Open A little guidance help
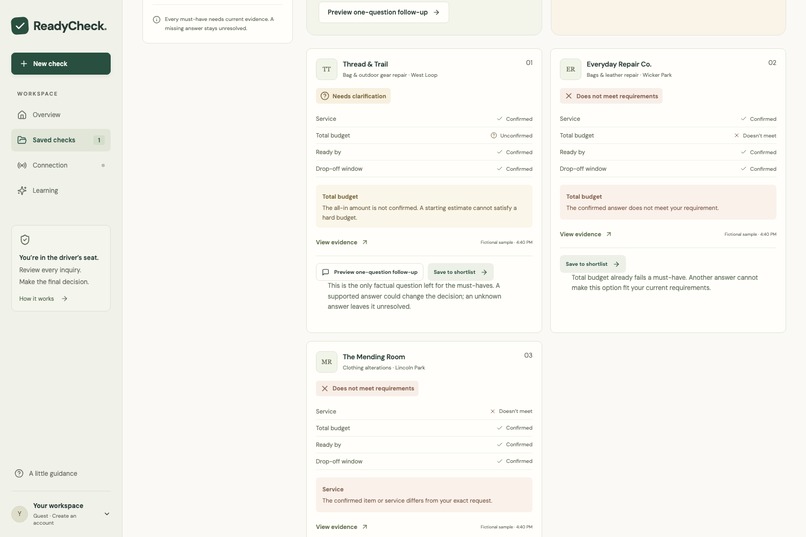The width and height of the screenshot is (806, 537). click(x=46, y=473)
